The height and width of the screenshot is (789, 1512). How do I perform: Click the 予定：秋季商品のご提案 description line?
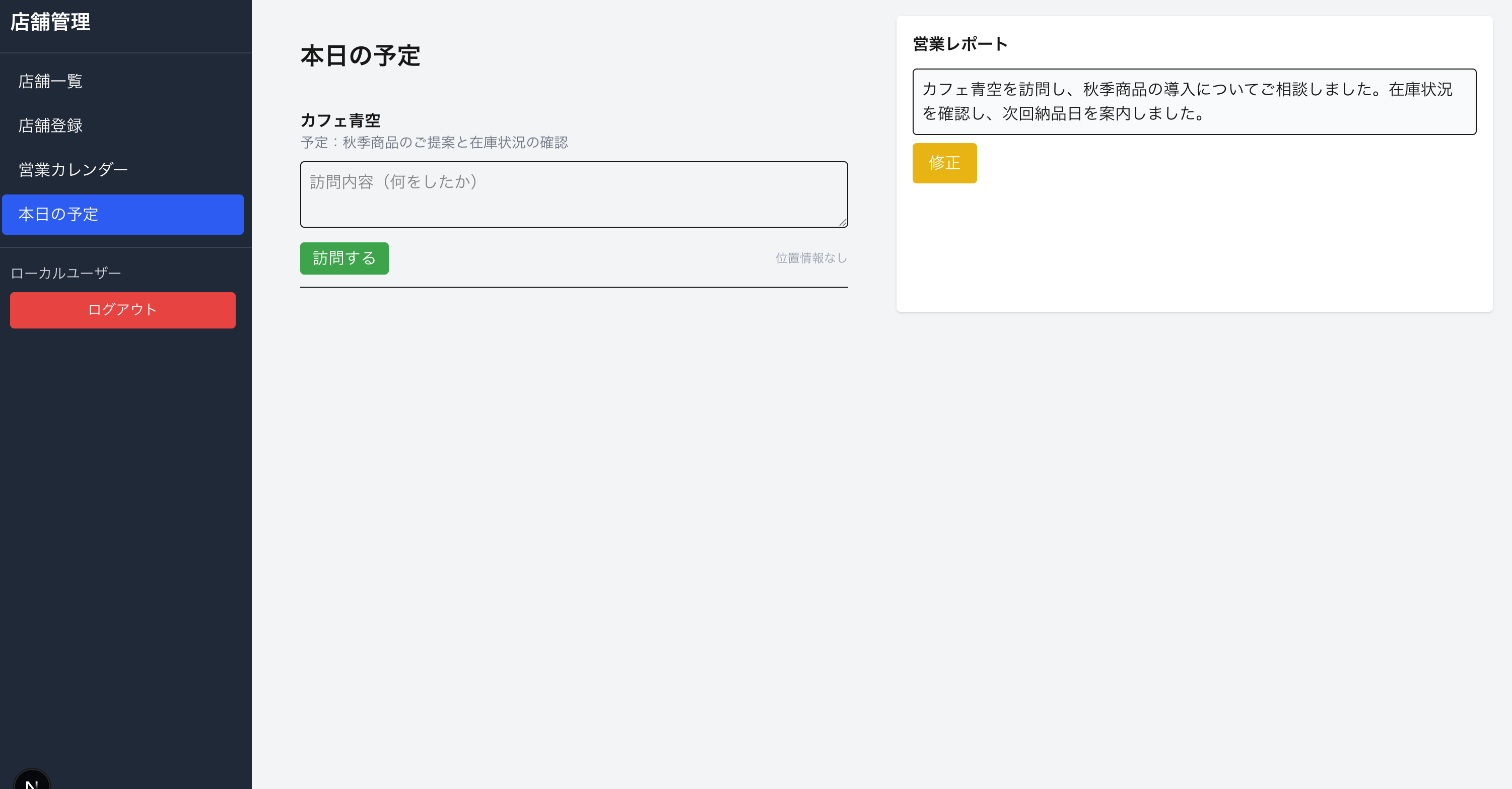[434, 143]
